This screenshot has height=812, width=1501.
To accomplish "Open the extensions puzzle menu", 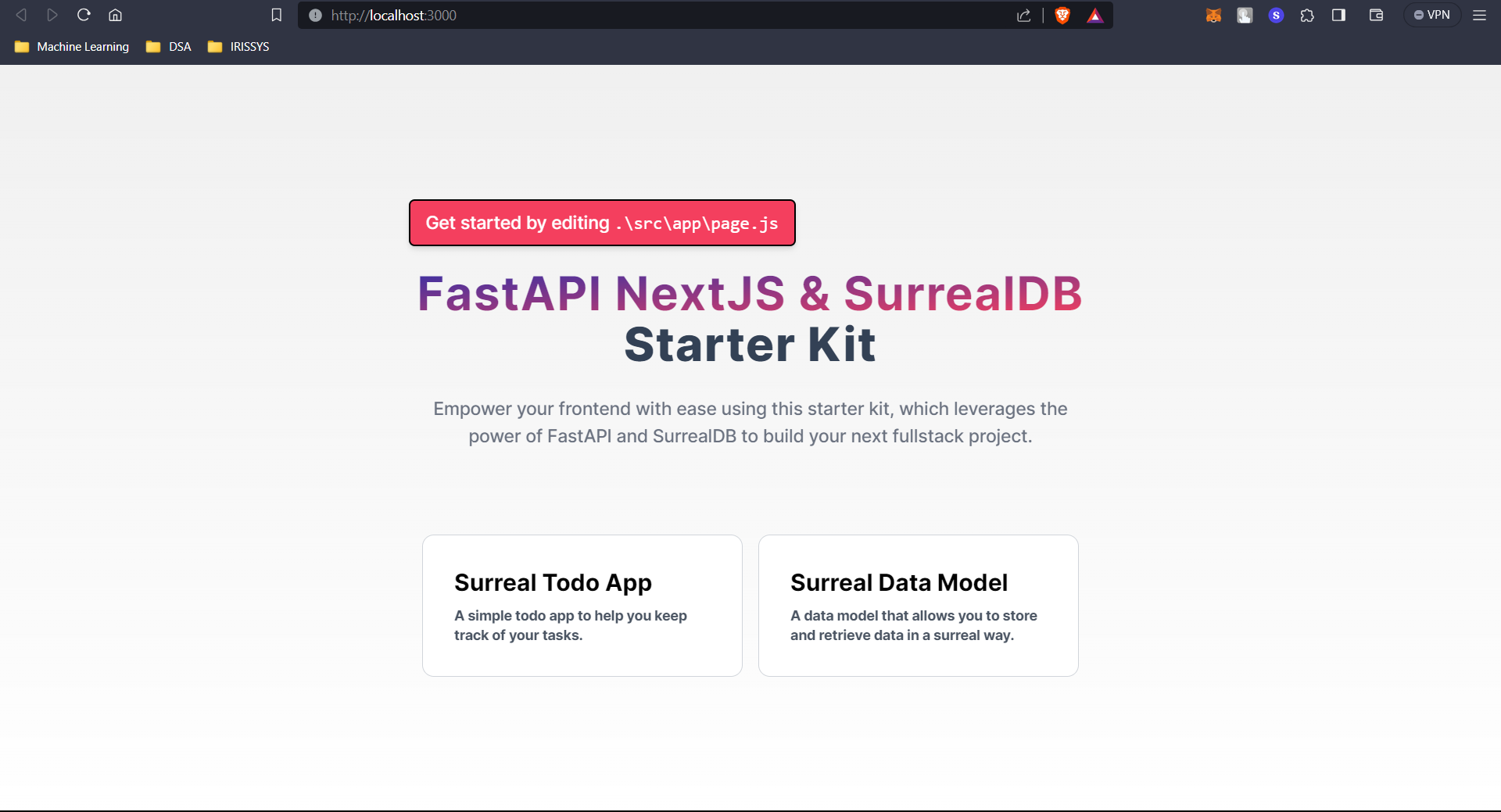I will (1307, 15).
